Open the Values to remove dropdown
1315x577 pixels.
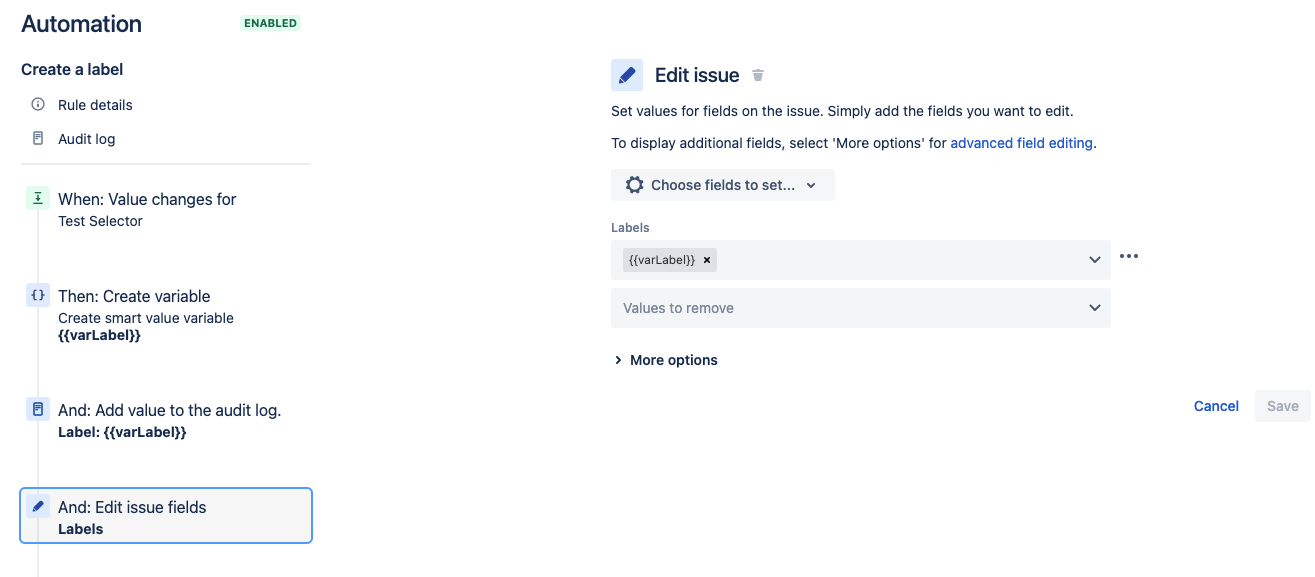point(861,308)
